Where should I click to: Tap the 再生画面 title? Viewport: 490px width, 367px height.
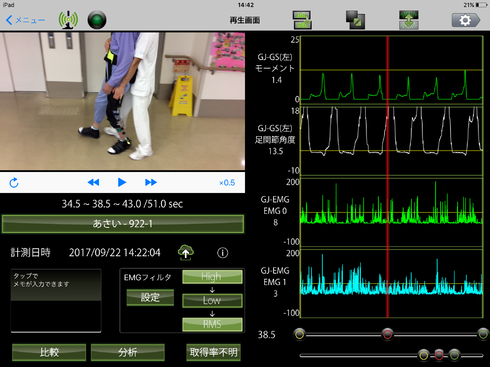click(245, 20)
